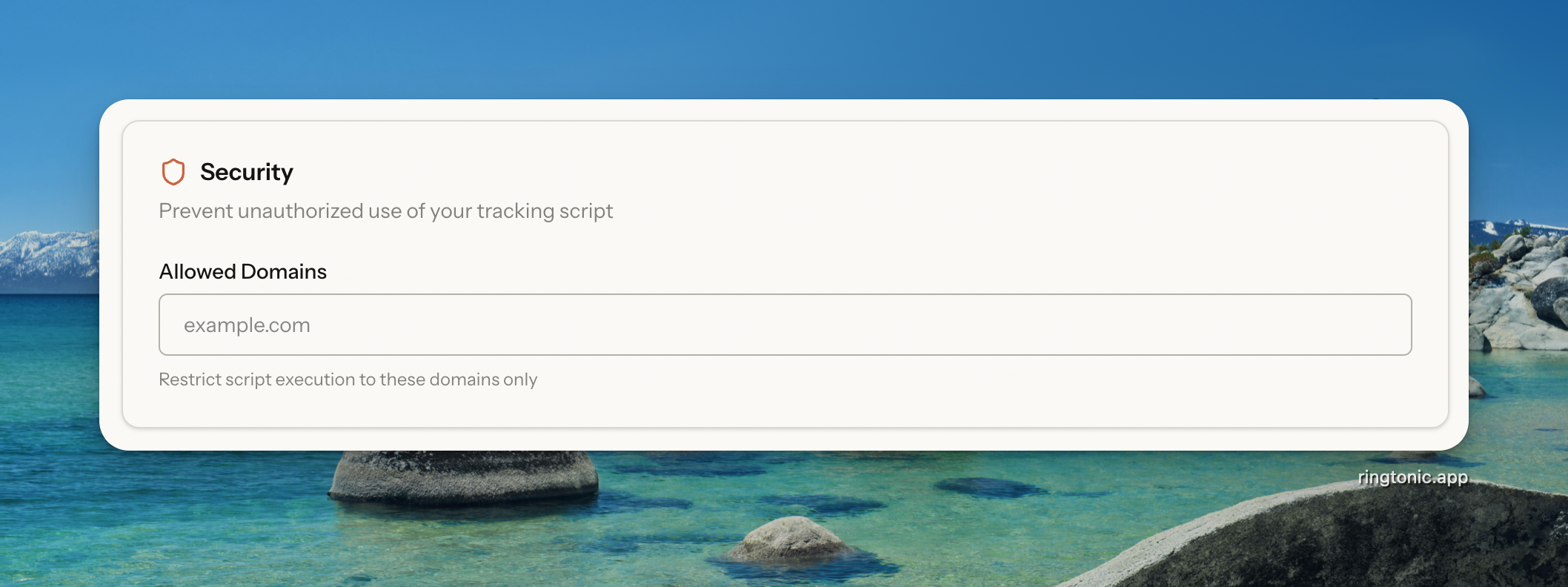
Task: Click the 'Prevent unauthorized use' description text
Action: click(x=385, y=211)
